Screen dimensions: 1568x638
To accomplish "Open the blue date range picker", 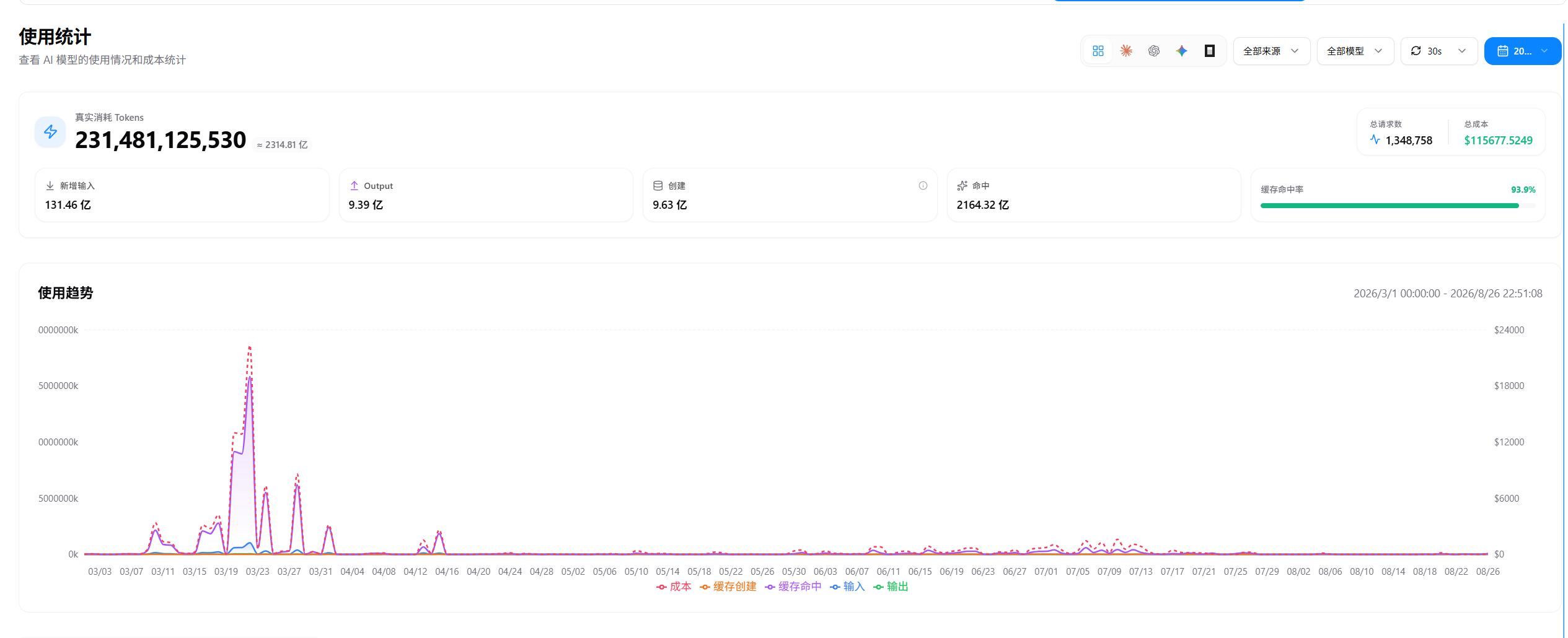I will pyautogui.click(x=1523, y=51).
